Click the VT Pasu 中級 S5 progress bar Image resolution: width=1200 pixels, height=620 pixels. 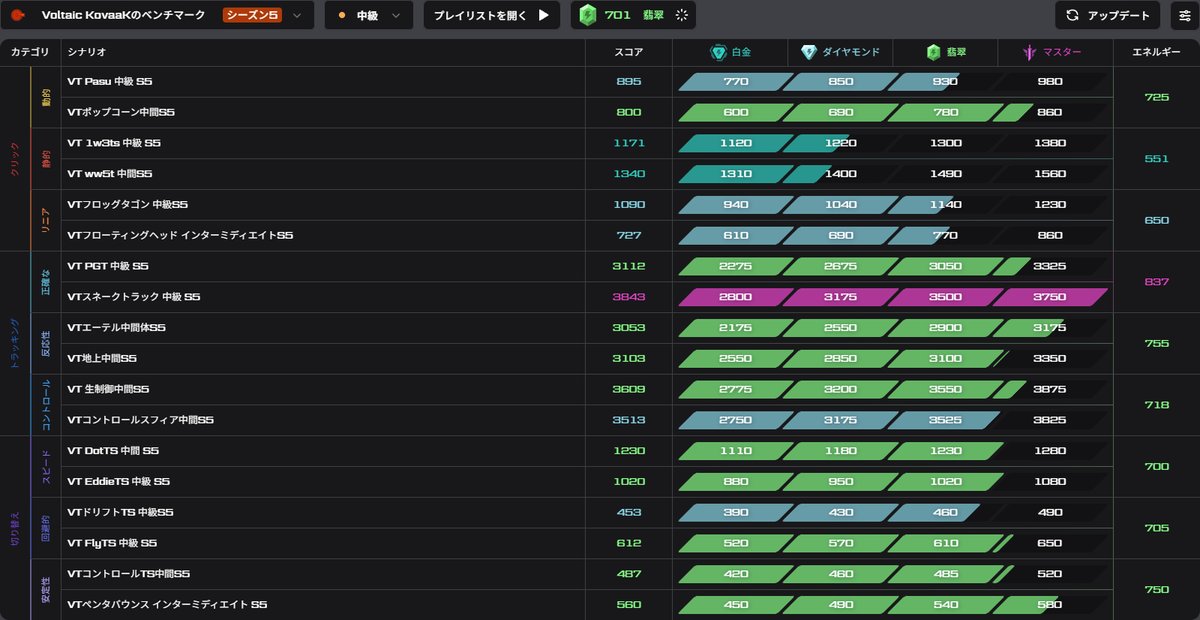[x=893, y=82]
